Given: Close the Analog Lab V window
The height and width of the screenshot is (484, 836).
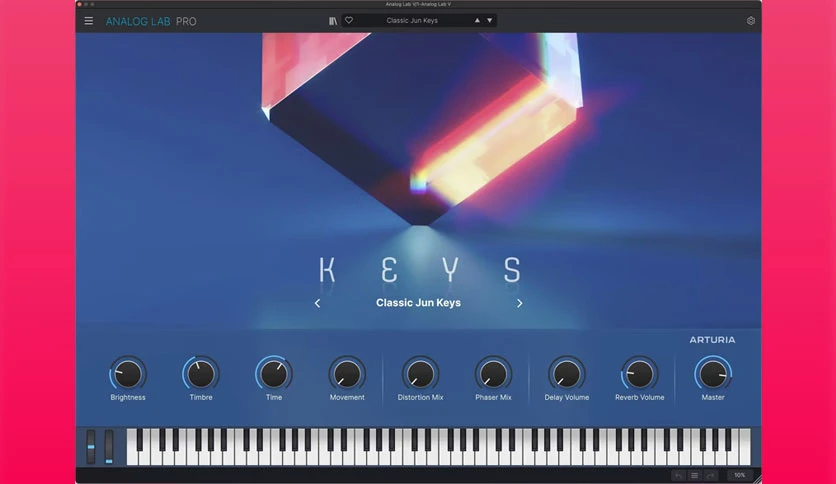Looking at the screenshot, I should 79,4.
